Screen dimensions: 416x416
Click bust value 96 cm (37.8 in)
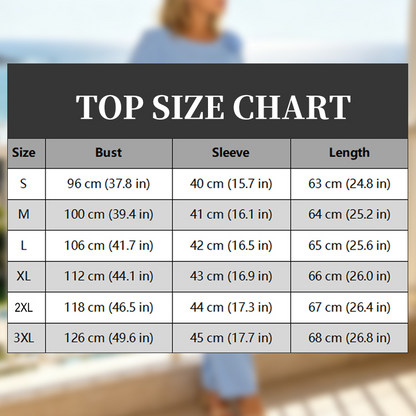coord(109,184)
